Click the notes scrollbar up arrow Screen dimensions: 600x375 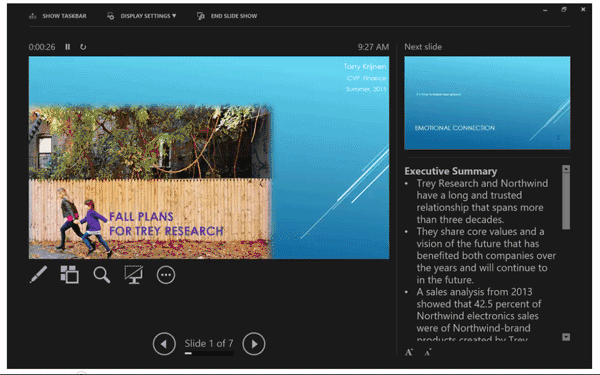pyautogui.click(x=566, y=169)
